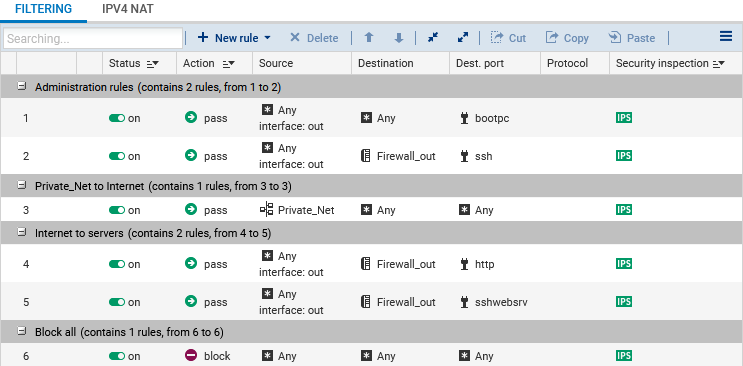This screenshot has height=366, width=743.
Task: Click the Private_Net network icon
Action: point(267,210)
